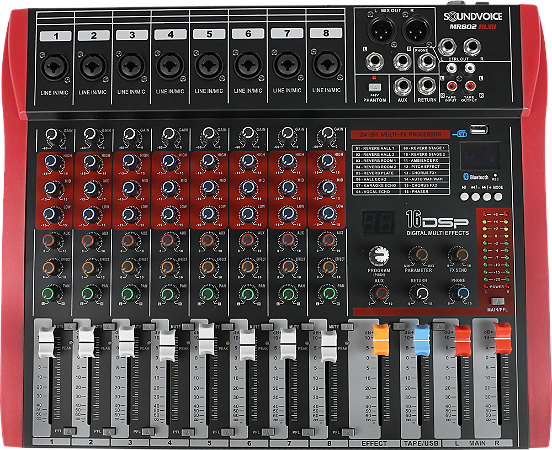The width and height of the screenshot is (552, 450).
Task: Click the MODE button of the media player
Action: (498, 197)
